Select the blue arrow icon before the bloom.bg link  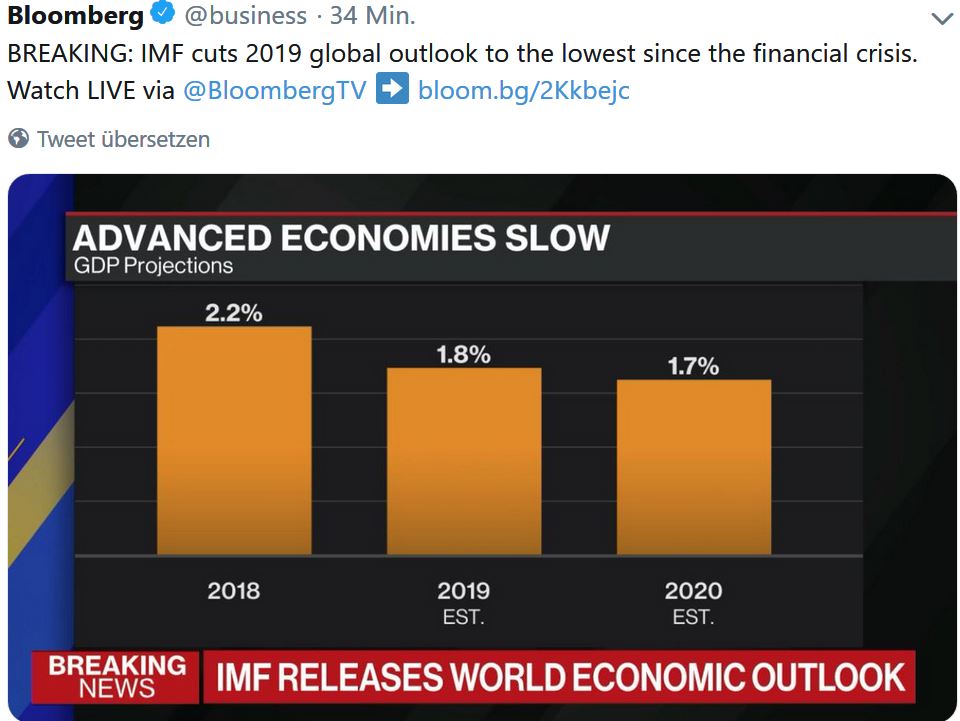393,90
